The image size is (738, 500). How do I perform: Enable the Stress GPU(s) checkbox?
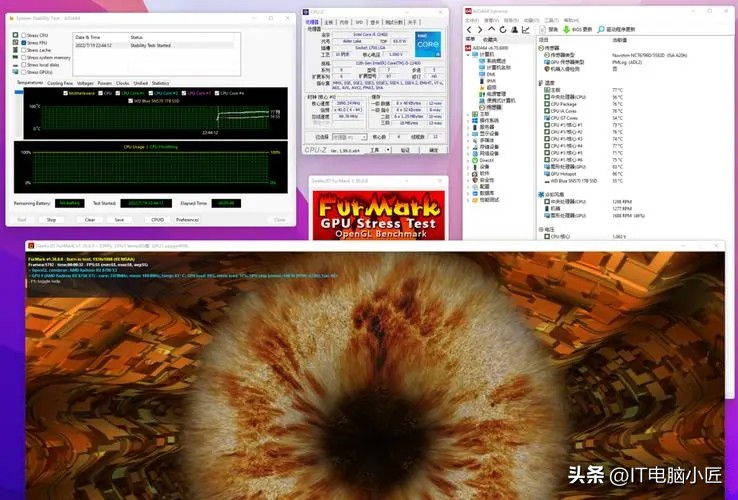24,72
